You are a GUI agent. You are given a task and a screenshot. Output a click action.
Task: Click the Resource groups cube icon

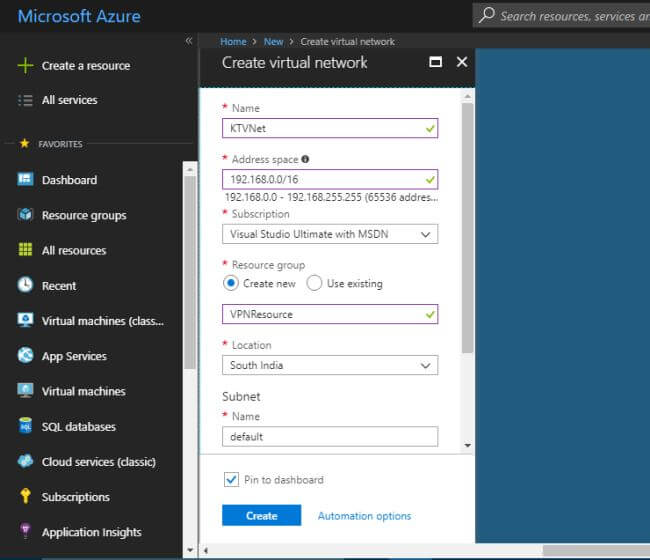click(x=26, y=215)
